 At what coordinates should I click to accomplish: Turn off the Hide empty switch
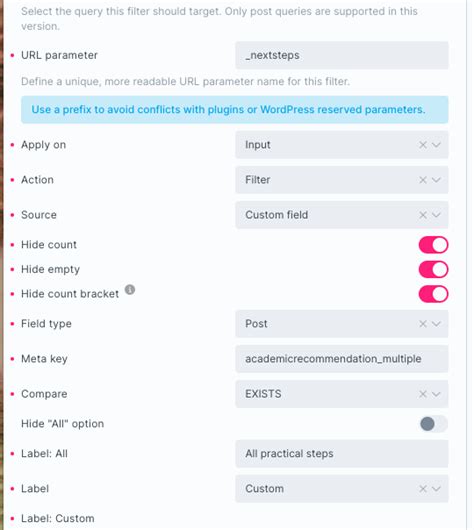(433, 269)
